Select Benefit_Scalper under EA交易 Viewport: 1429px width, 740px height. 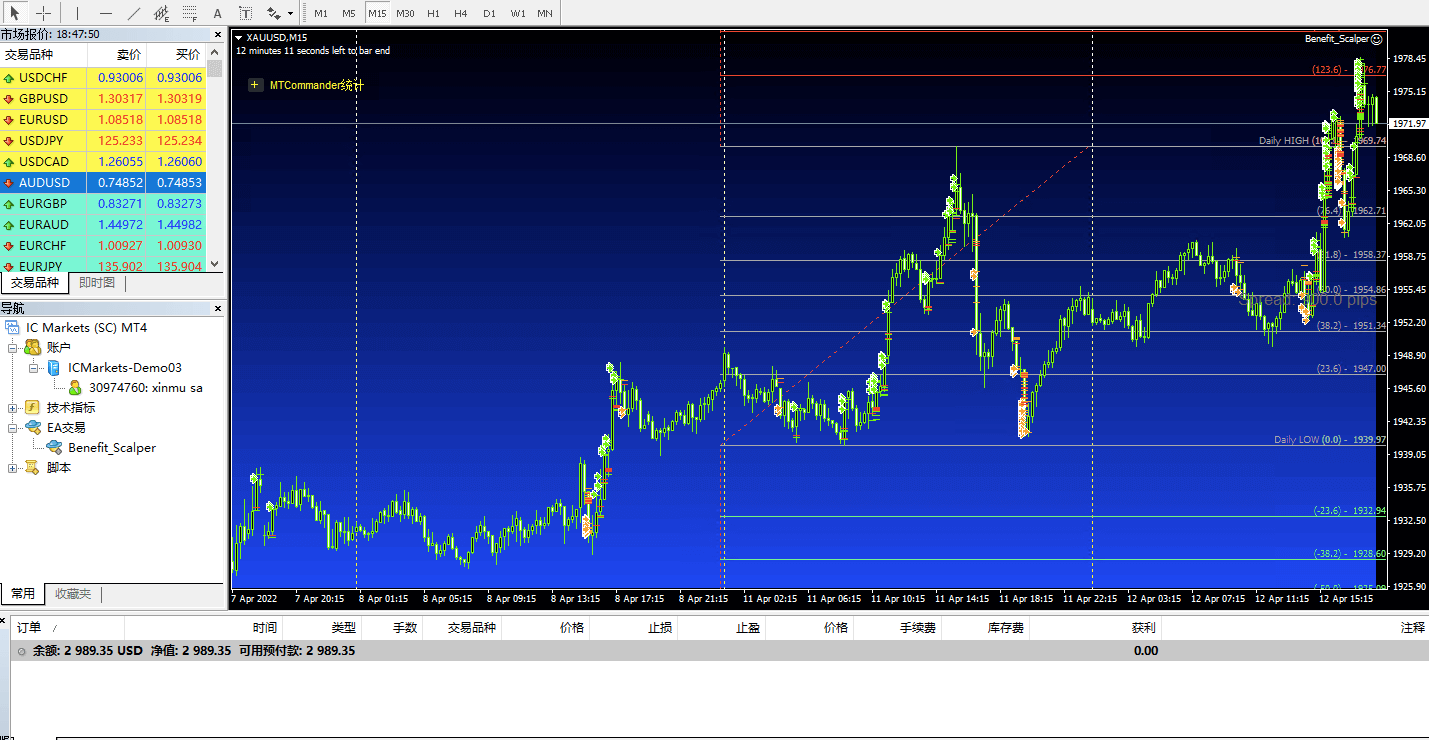111,447
